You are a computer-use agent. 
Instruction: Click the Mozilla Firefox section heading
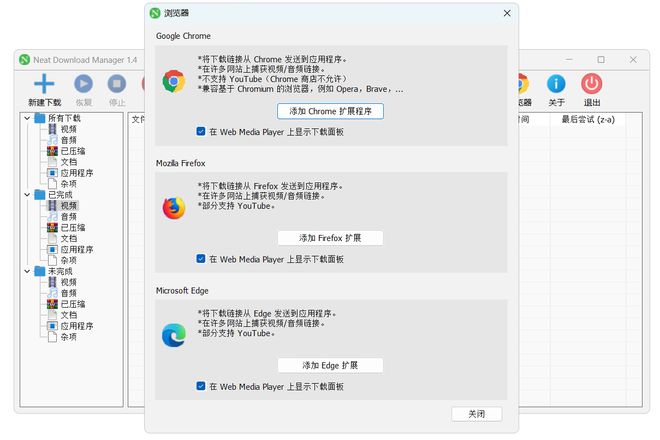[181, 163]
